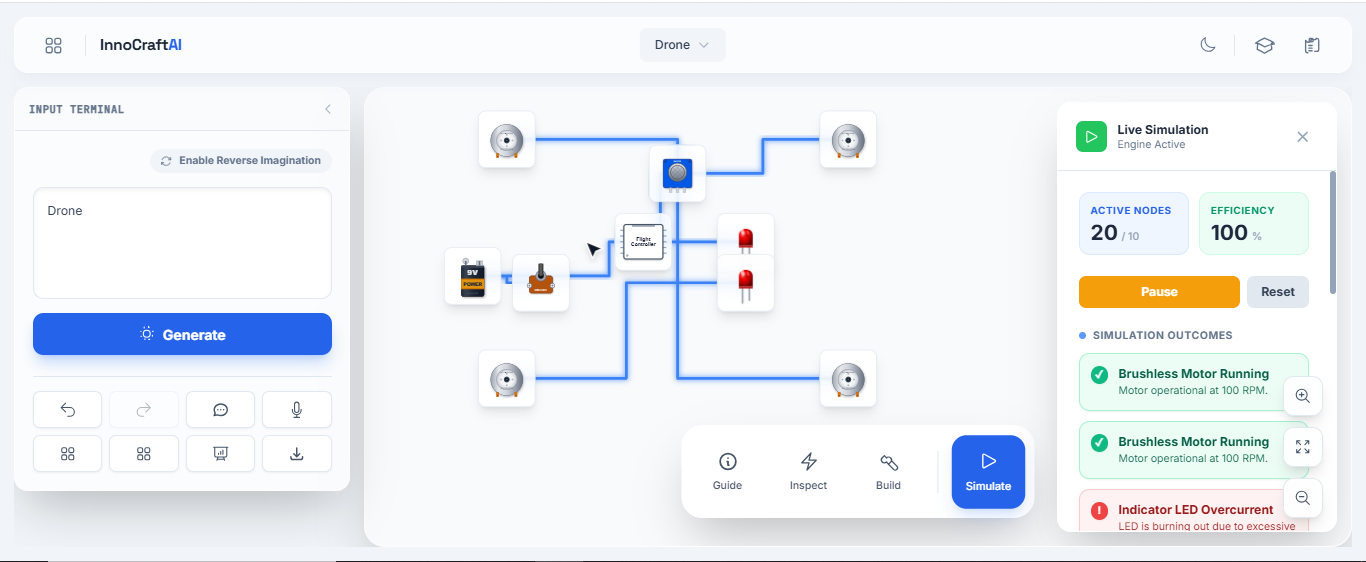Select the blue sensor module node
The height and width of the screenshot is (562, 1366).
(x=677, y=174)
